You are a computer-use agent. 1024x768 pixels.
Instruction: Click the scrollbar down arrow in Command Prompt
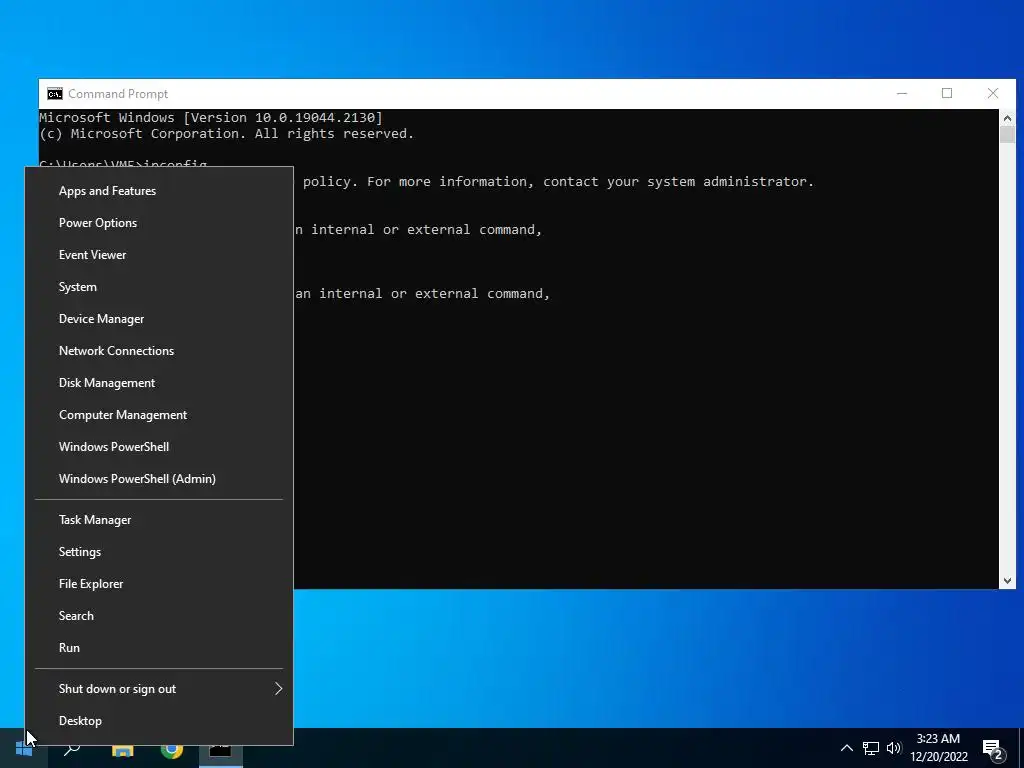pos(1007,581)
